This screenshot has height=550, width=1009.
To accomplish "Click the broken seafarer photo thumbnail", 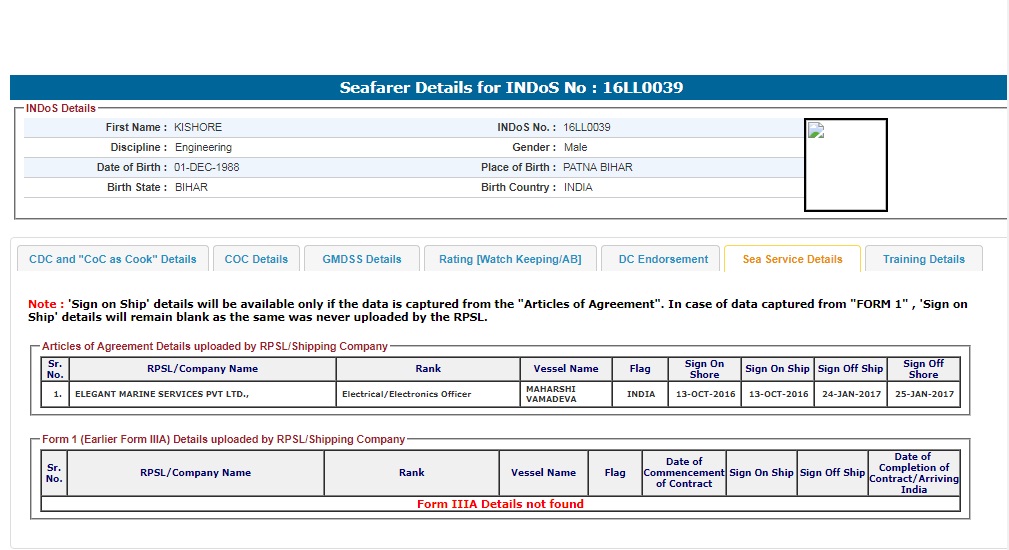I will (815, 131).
